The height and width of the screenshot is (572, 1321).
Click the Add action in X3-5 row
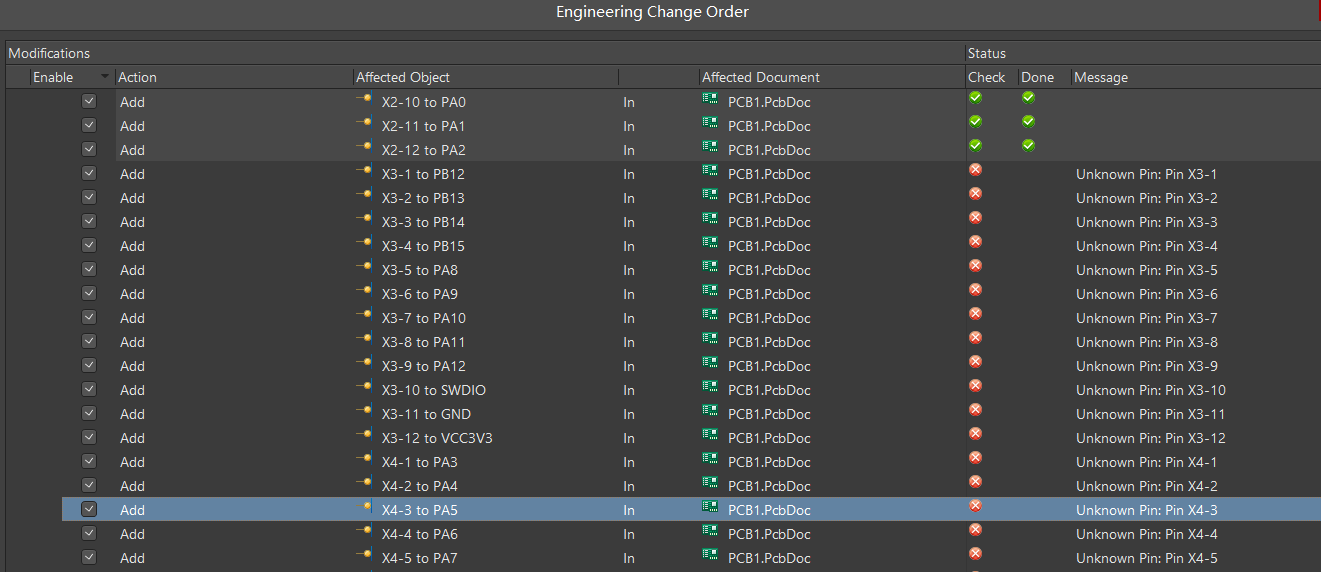pos(132,270)
